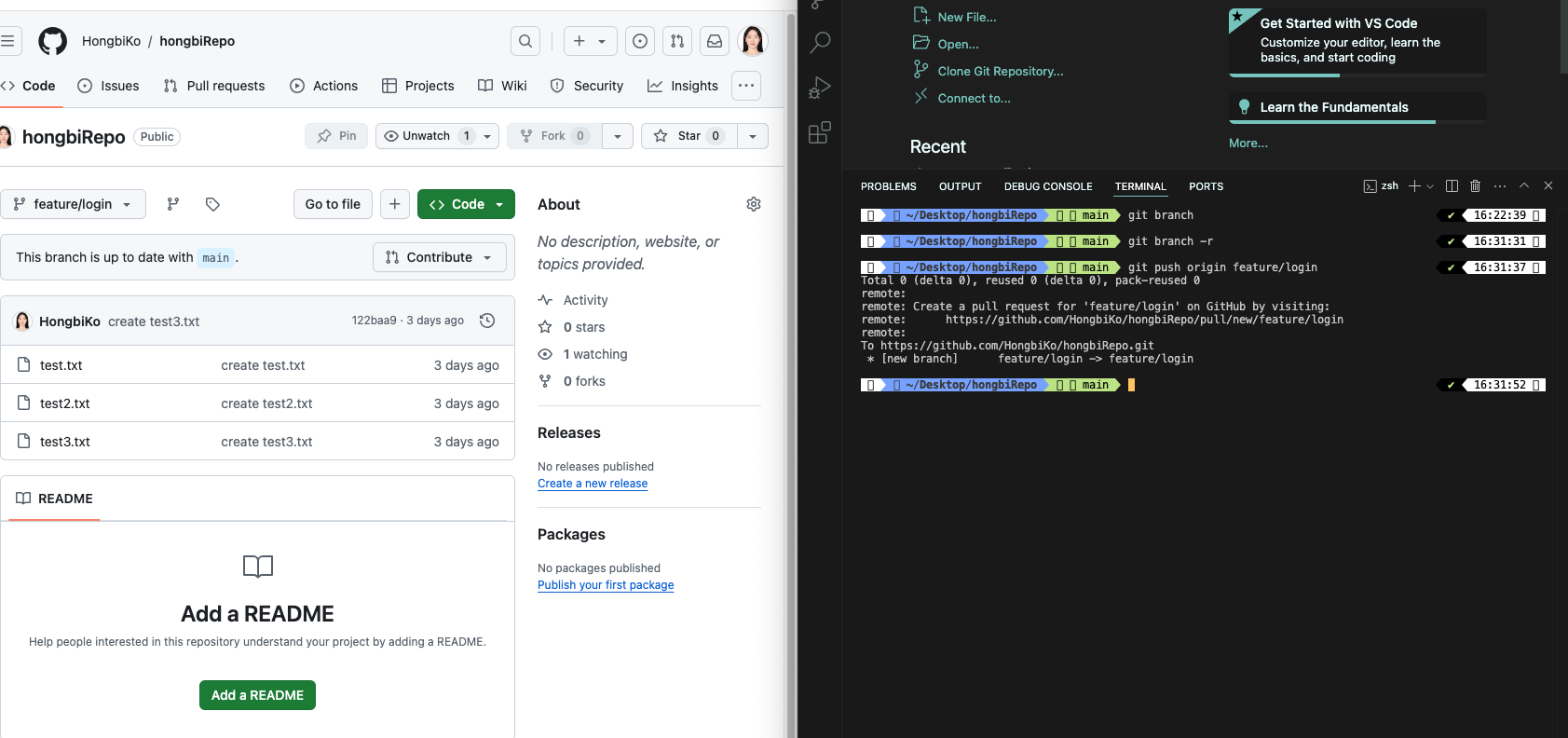Open Learn the Fundamentals walkthrough
This screenshot has width=1568, height=738.
[x=1357, y=107]
